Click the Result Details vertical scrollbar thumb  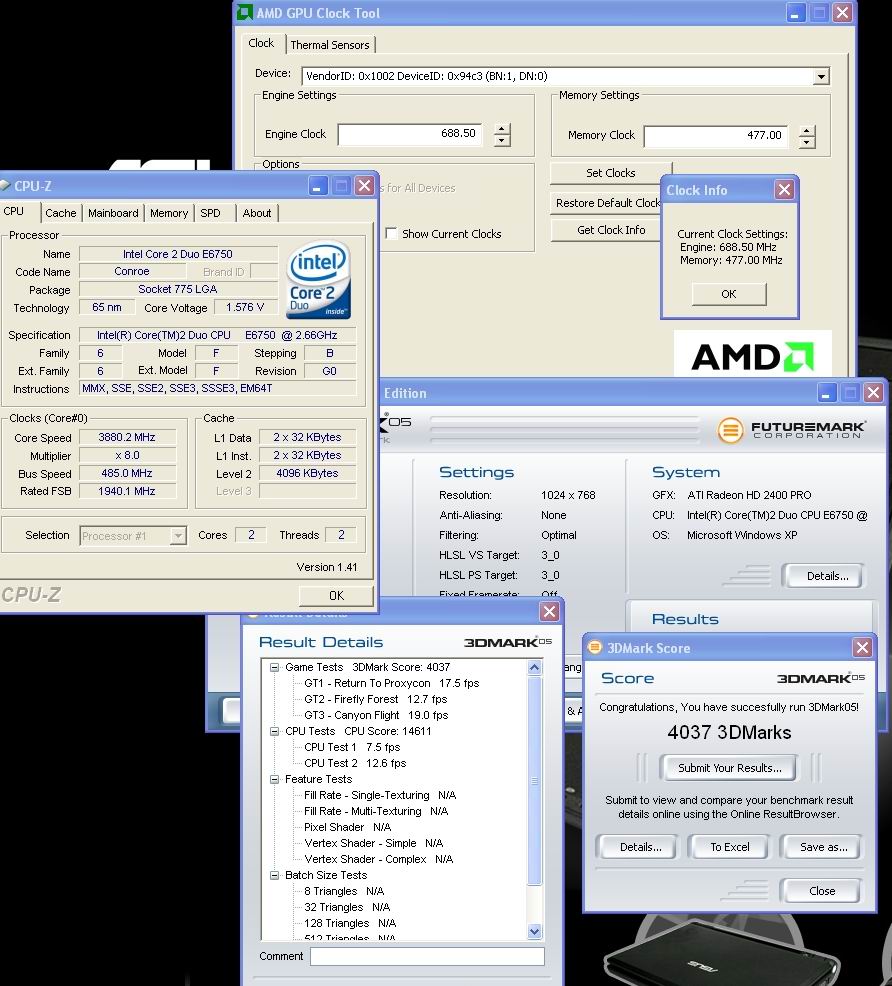coord(534,780)
